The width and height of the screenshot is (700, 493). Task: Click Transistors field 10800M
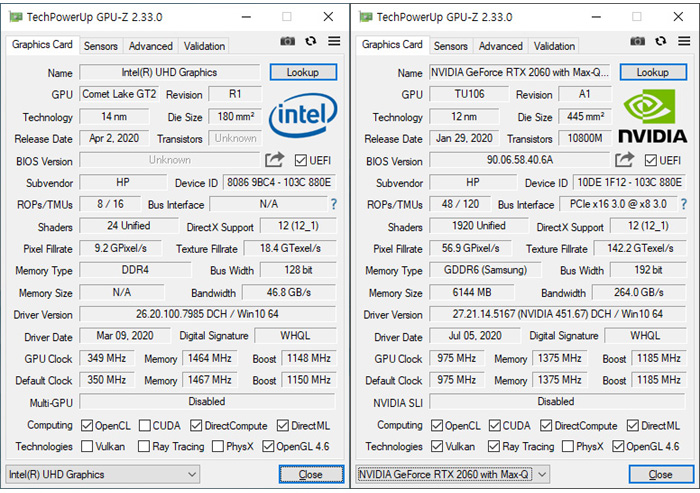[x=585, y=138]
